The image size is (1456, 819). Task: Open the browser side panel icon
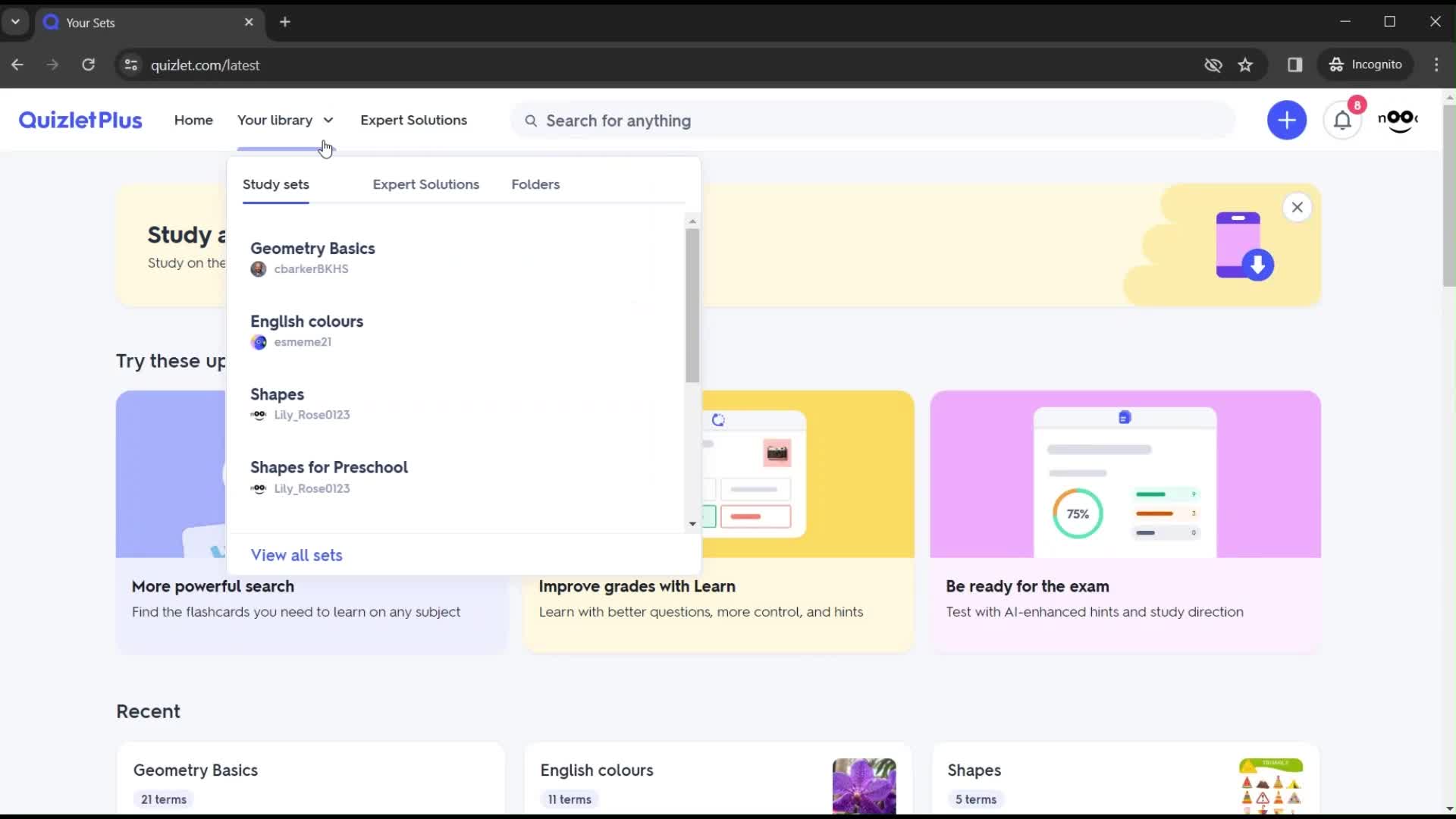tap(1294, 64)
